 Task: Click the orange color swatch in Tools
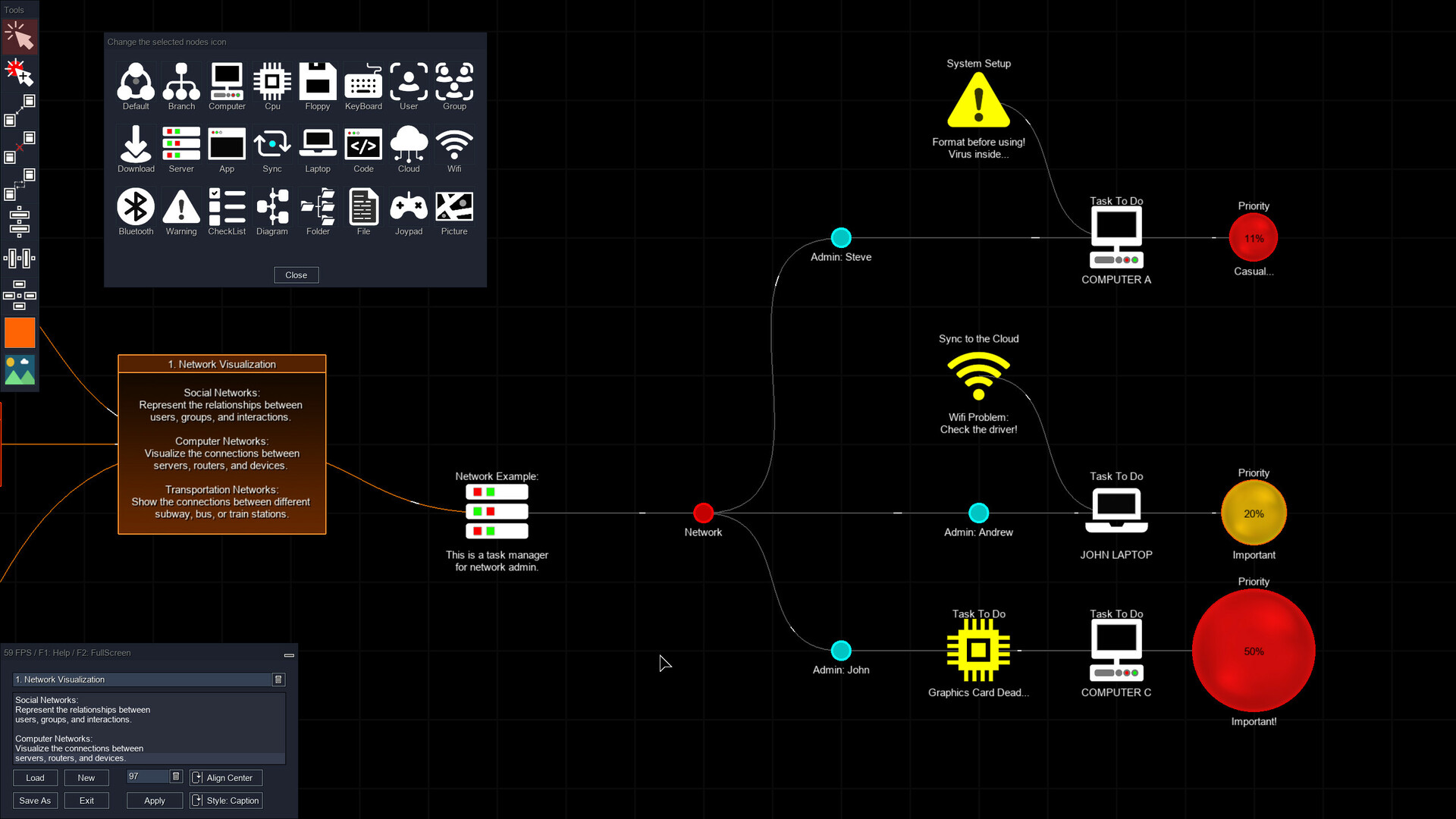tap(20, 332)
